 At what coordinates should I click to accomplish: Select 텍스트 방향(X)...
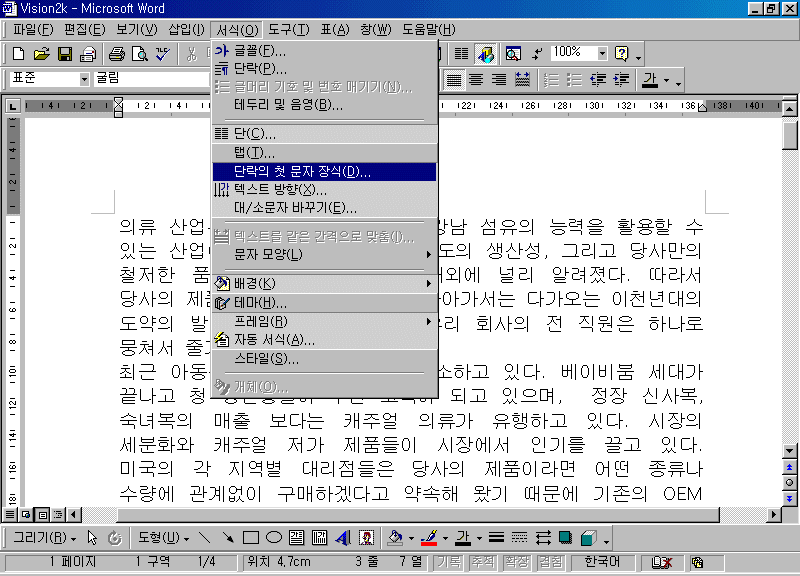click(324, 190)
